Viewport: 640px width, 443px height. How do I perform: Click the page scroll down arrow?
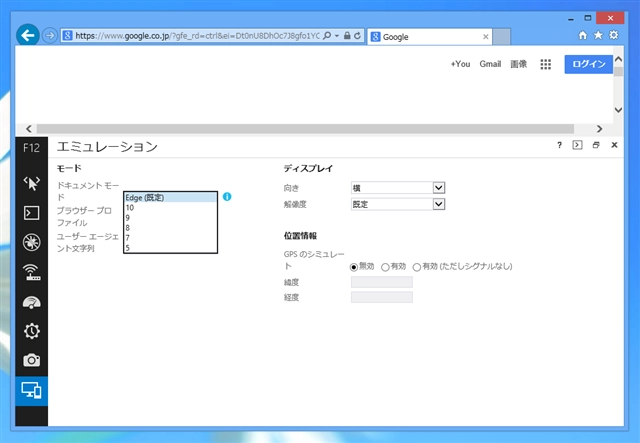618,110
